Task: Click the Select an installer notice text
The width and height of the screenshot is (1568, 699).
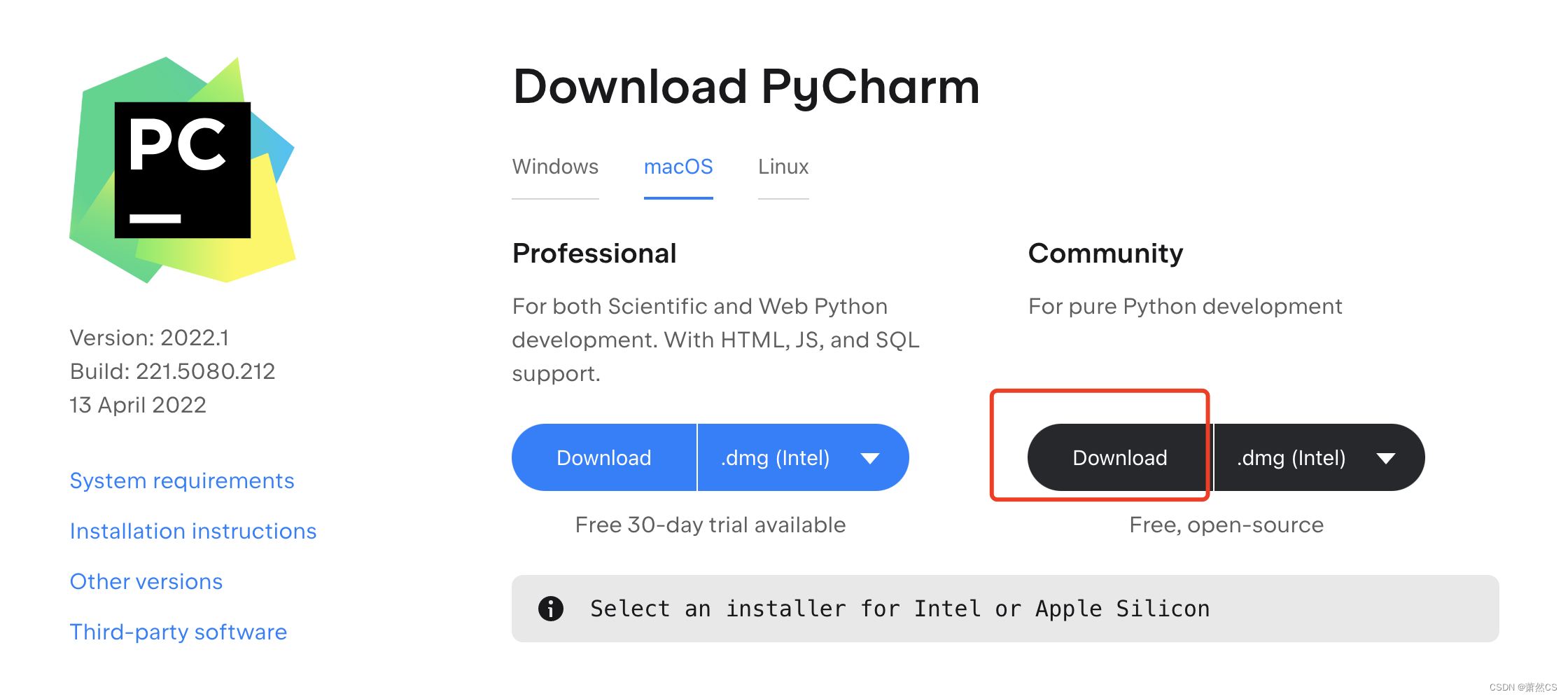Action: pos(900,609)
